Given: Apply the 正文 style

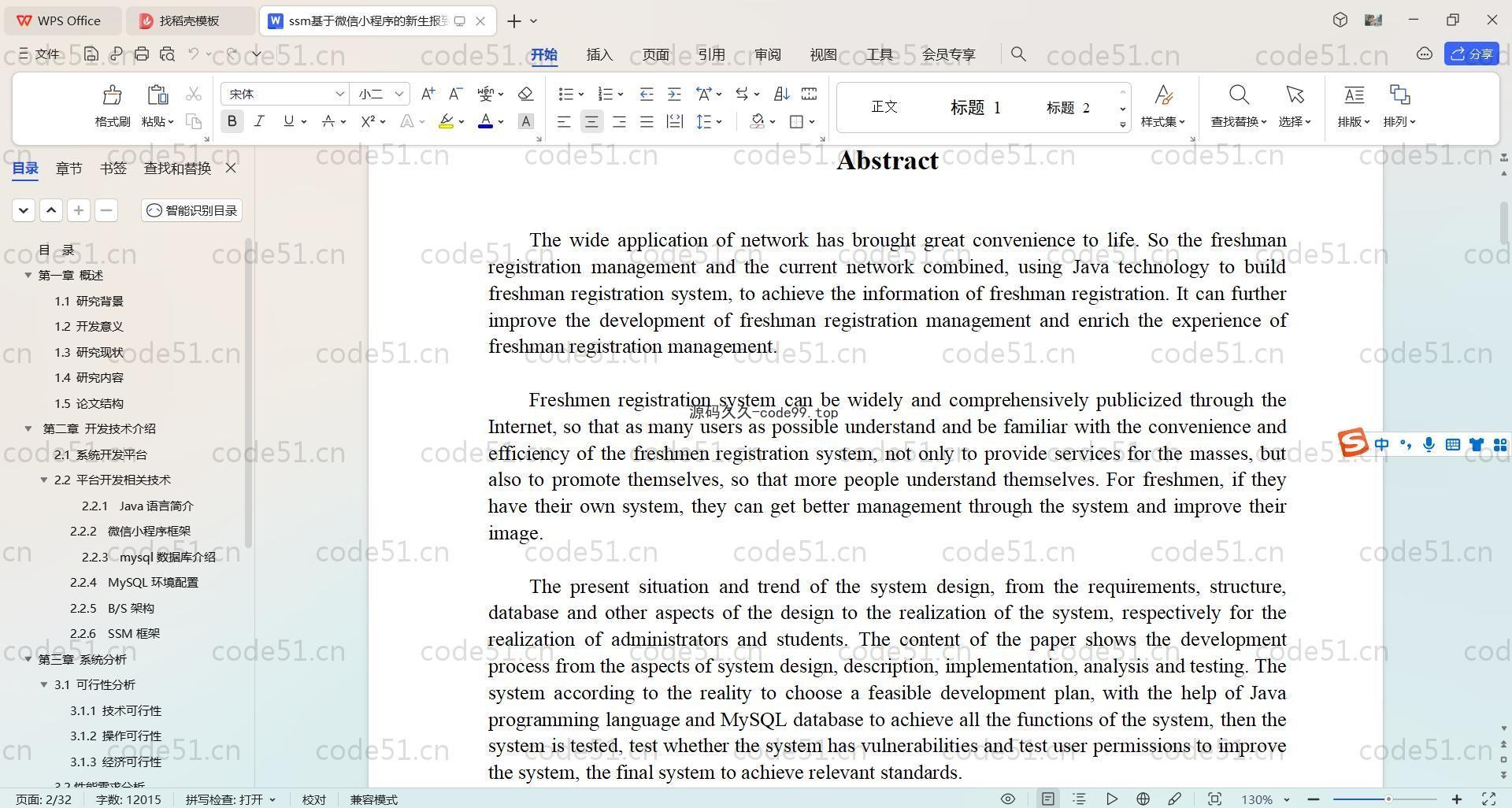Looking at the screenshot, I should (885, 107).
